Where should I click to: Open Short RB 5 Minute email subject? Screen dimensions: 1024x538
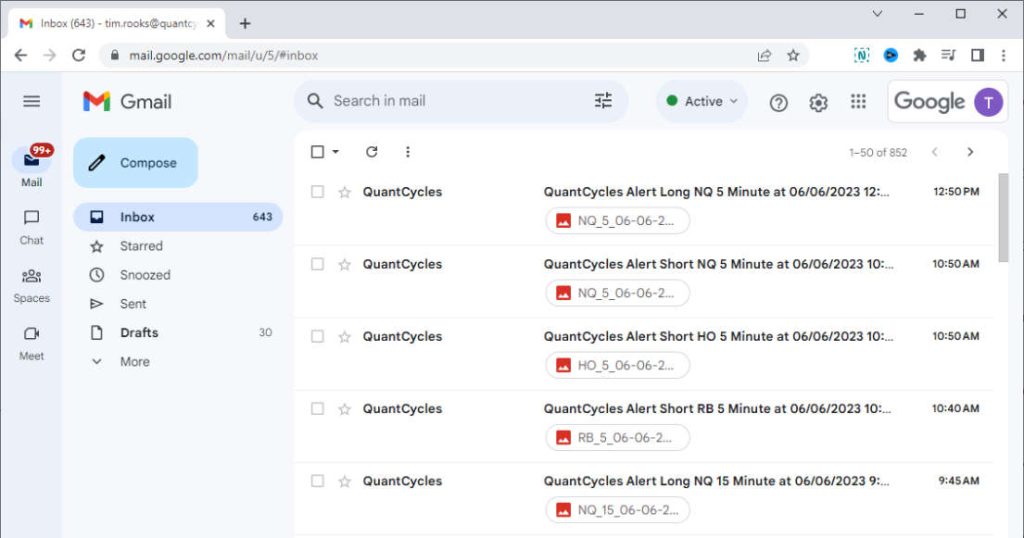tap(717, 409)
